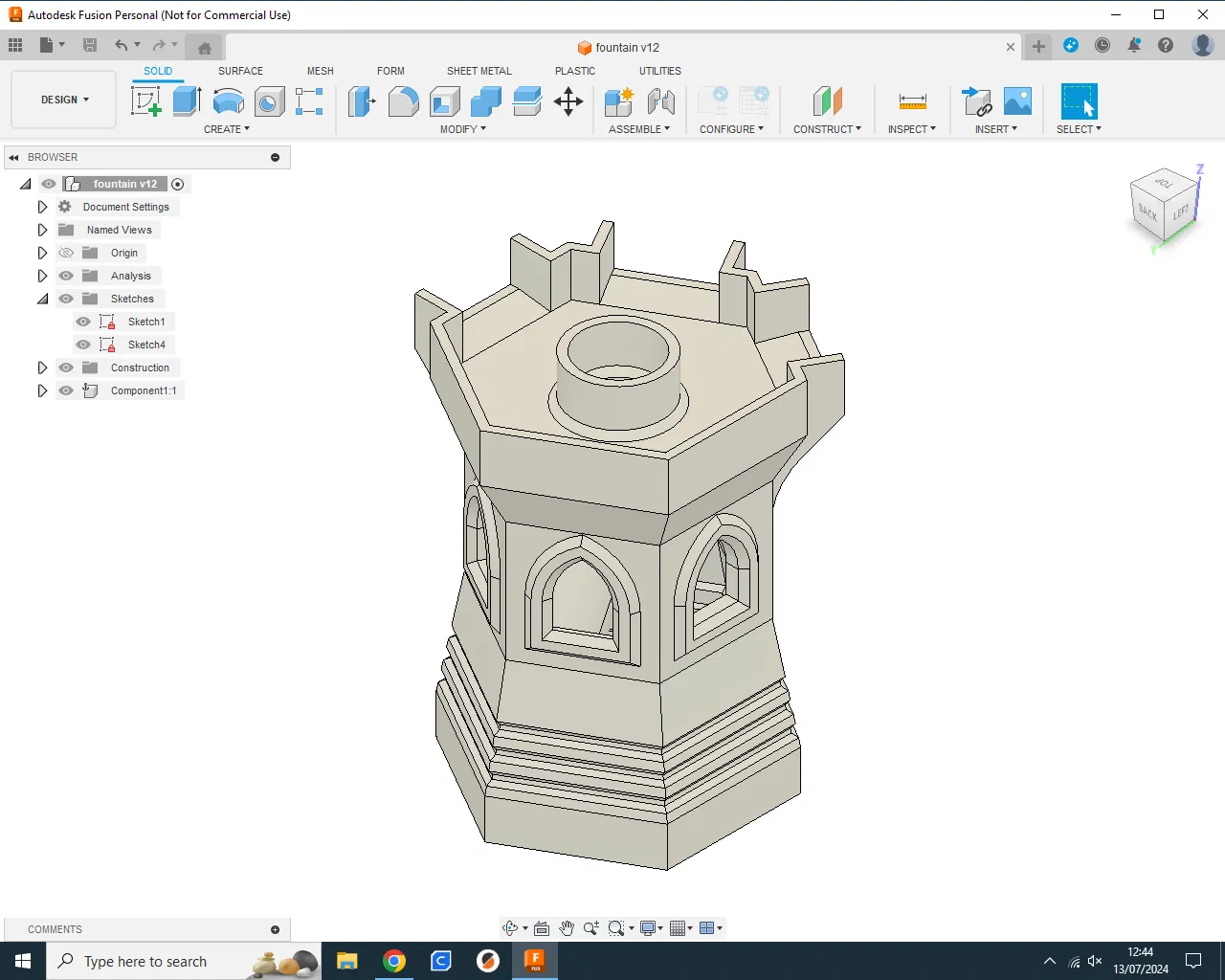1225x980 pixels.
Task: Select the Revolve tool
Action: [x=228, y=100]
